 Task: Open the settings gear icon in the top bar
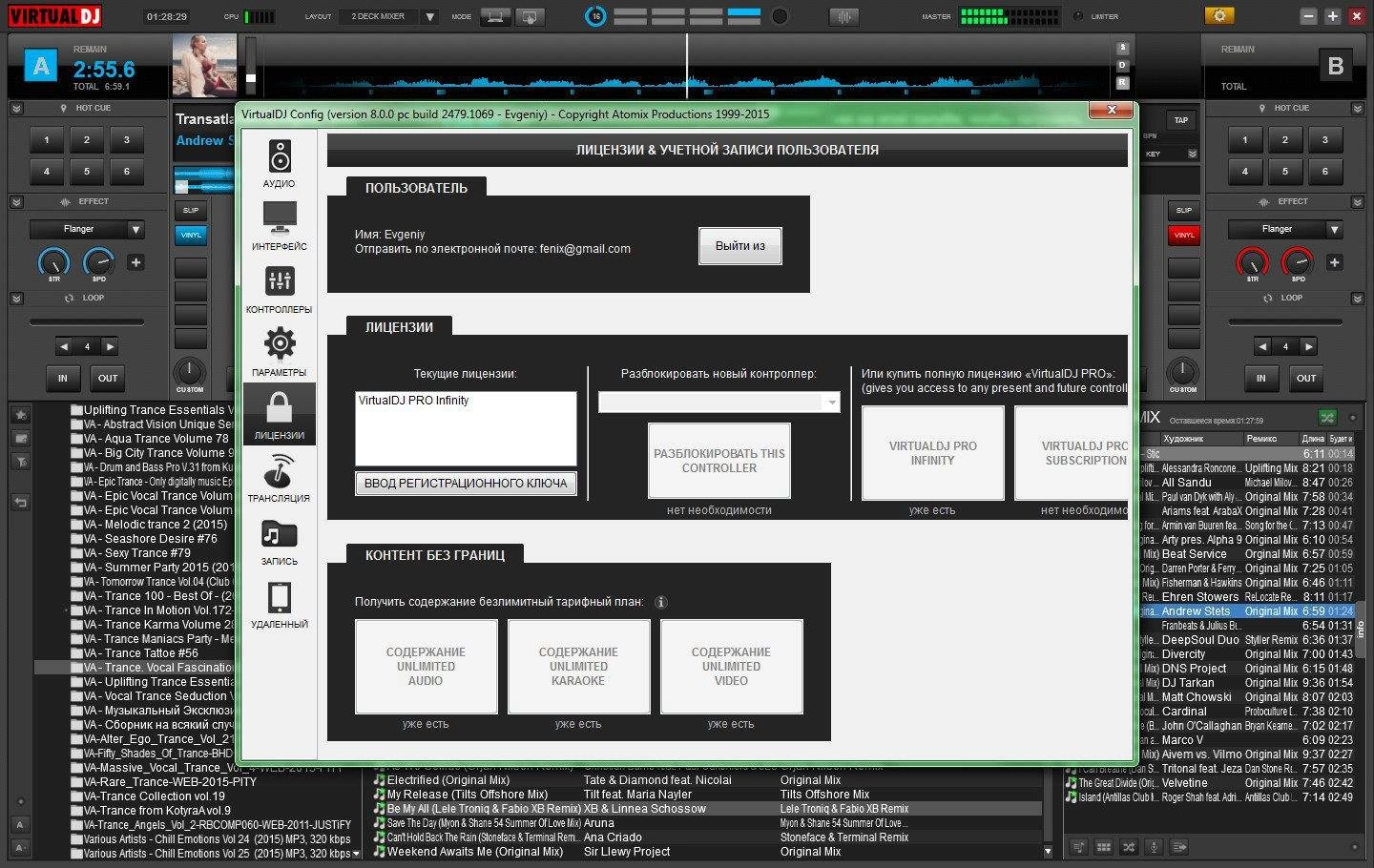click(1219, 16)
